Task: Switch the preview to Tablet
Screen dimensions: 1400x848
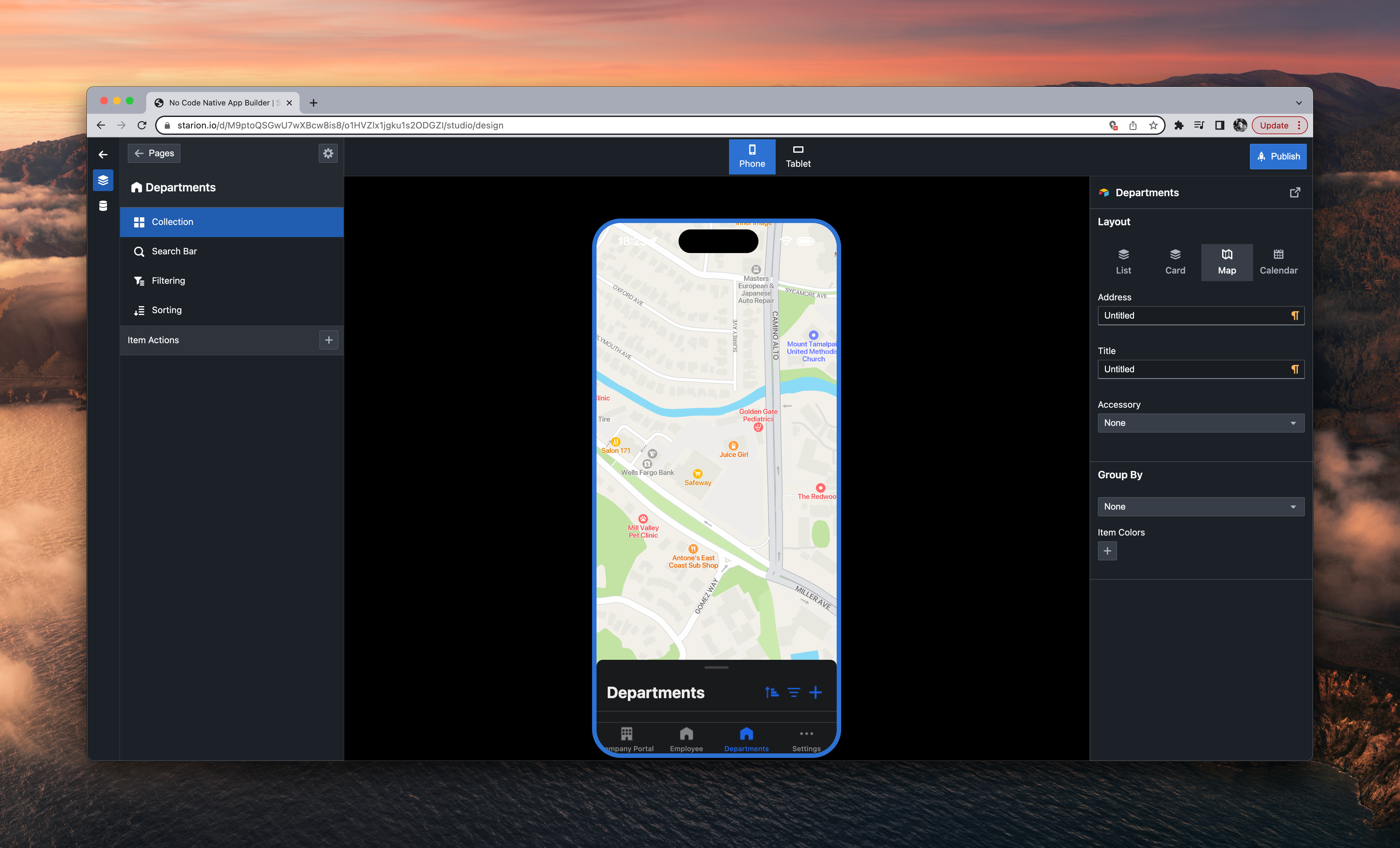Action: point(798,156)
